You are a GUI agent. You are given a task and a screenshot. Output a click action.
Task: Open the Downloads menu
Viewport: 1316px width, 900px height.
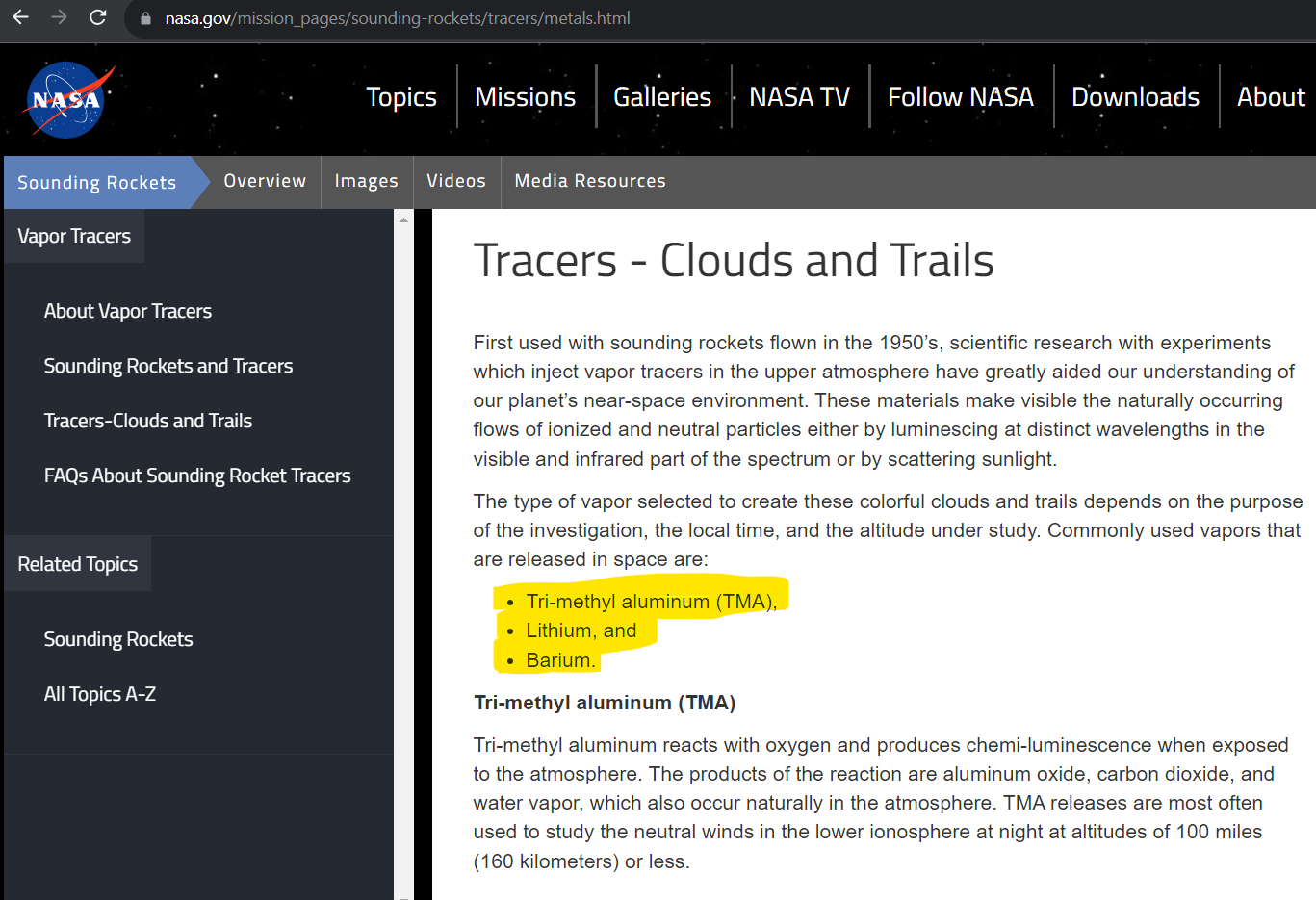1135,97
